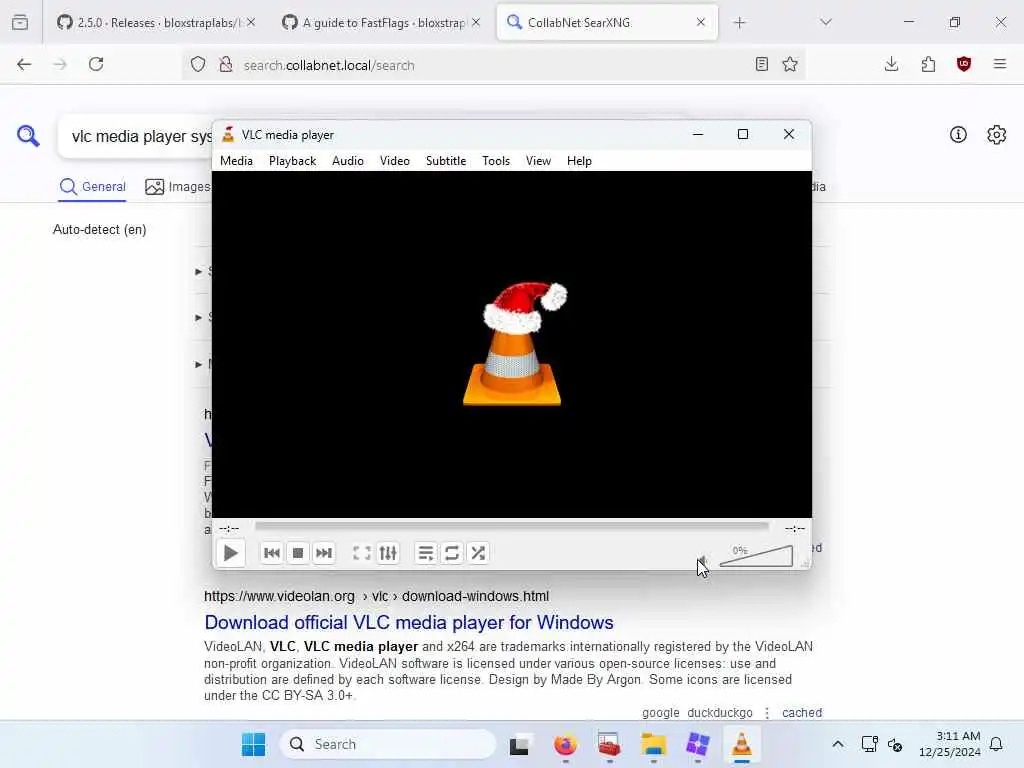Open Task View from the taskbar
1024x768 pixels.
click(x=520, y=744)
